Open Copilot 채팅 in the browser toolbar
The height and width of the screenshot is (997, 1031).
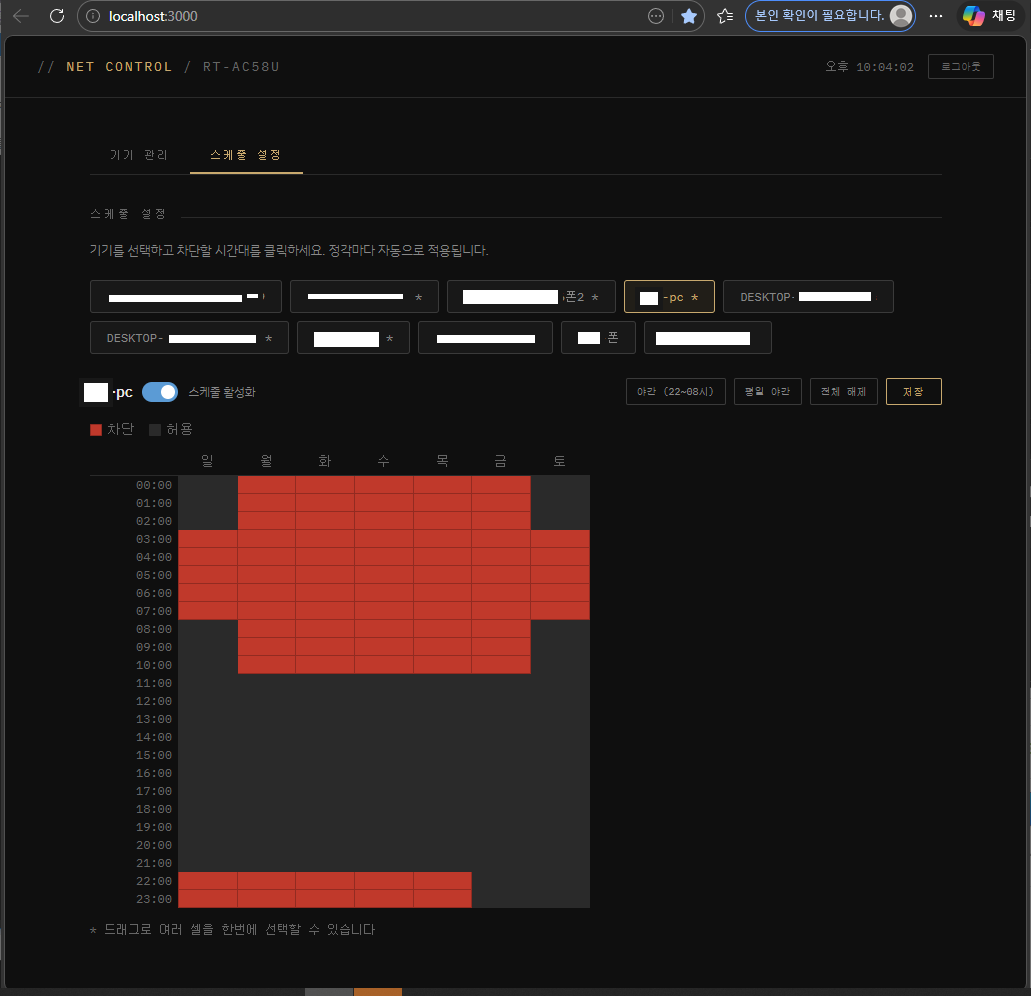pyautogui.click(x=989, y=16)
